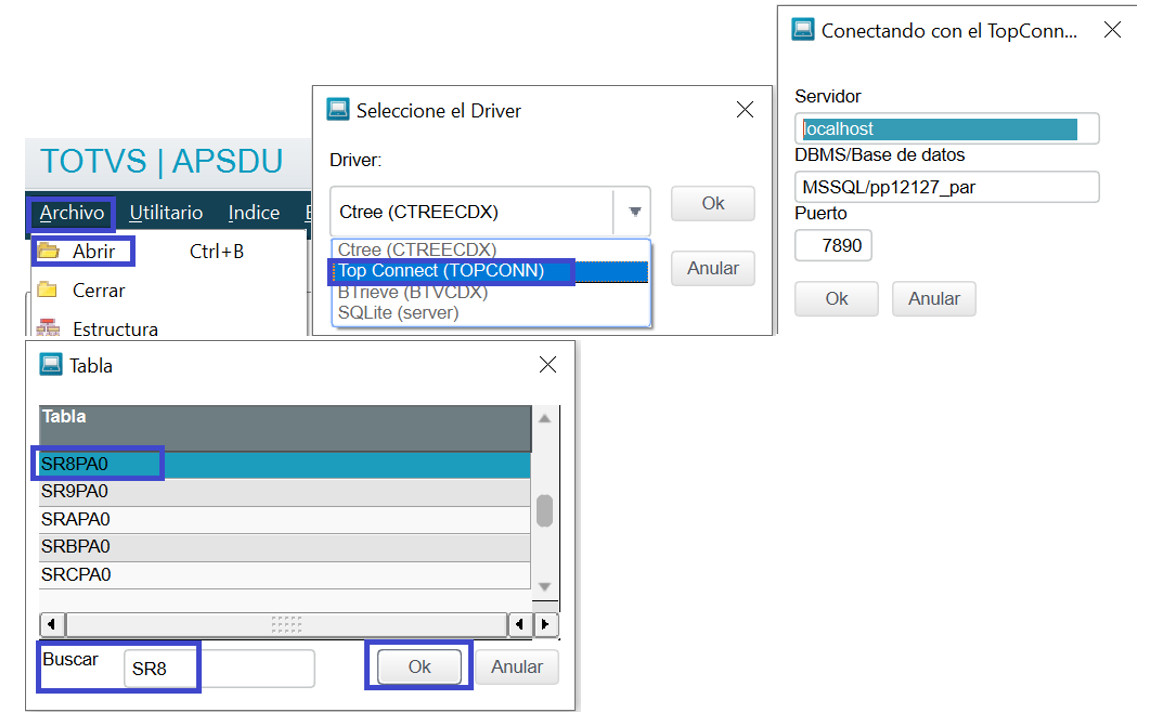Close the Seleccione el Driver dialog
1153x723 pixels.
[x=745, y=110]
